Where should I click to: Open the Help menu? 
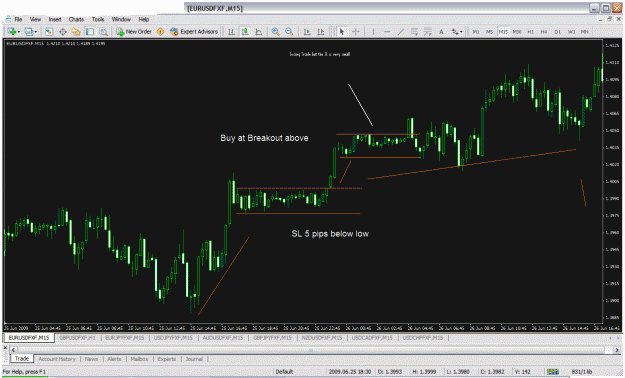click(143, 19)
